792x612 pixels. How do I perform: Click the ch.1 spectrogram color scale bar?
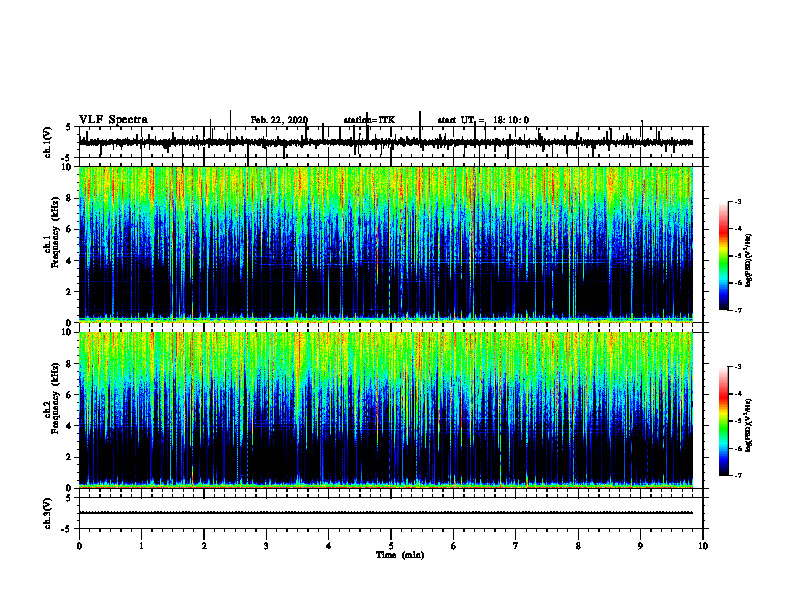(x=723, y=256)
